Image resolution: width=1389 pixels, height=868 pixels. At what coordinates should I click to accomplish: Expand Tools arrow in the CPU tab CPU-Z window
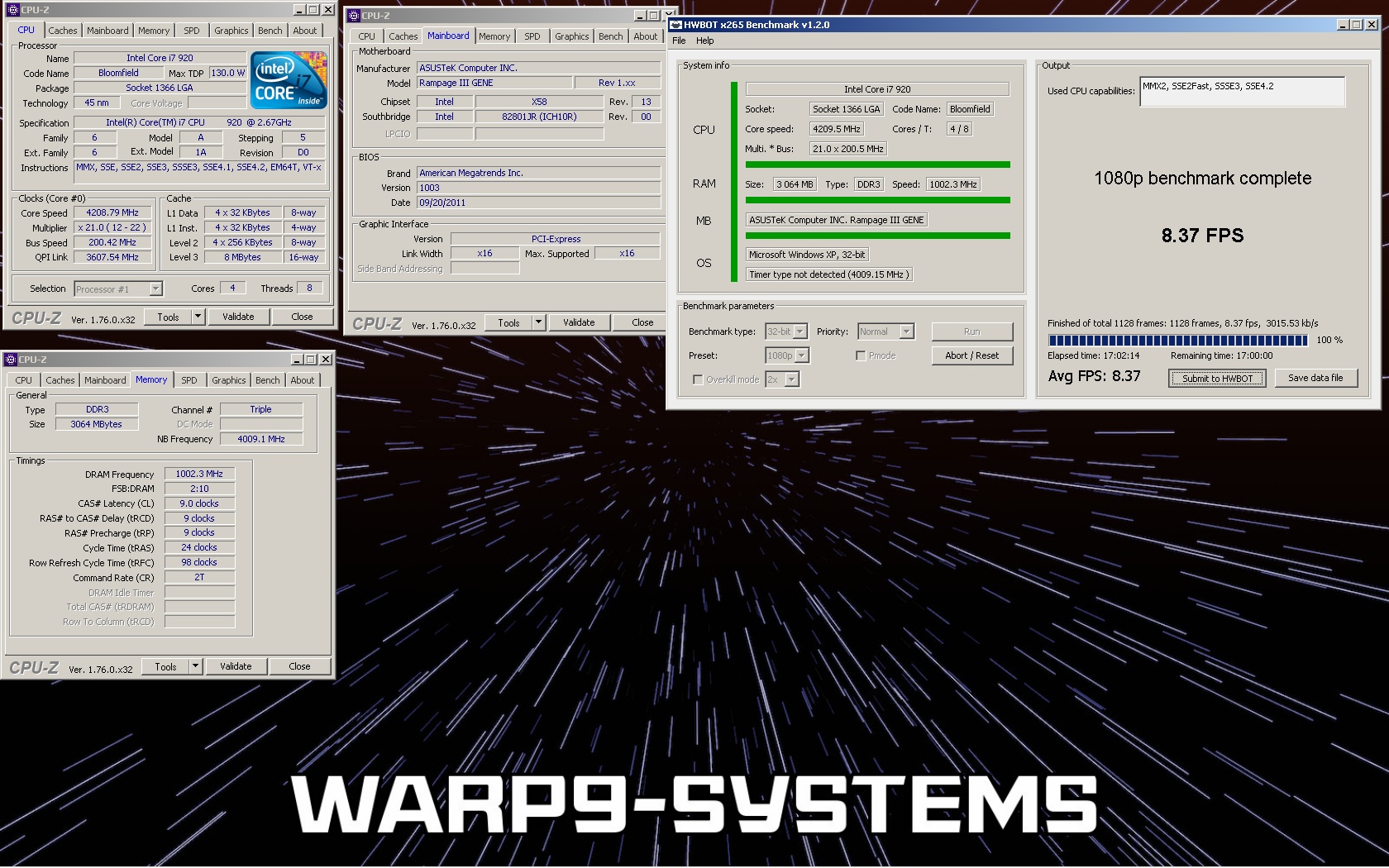(198, 317)
